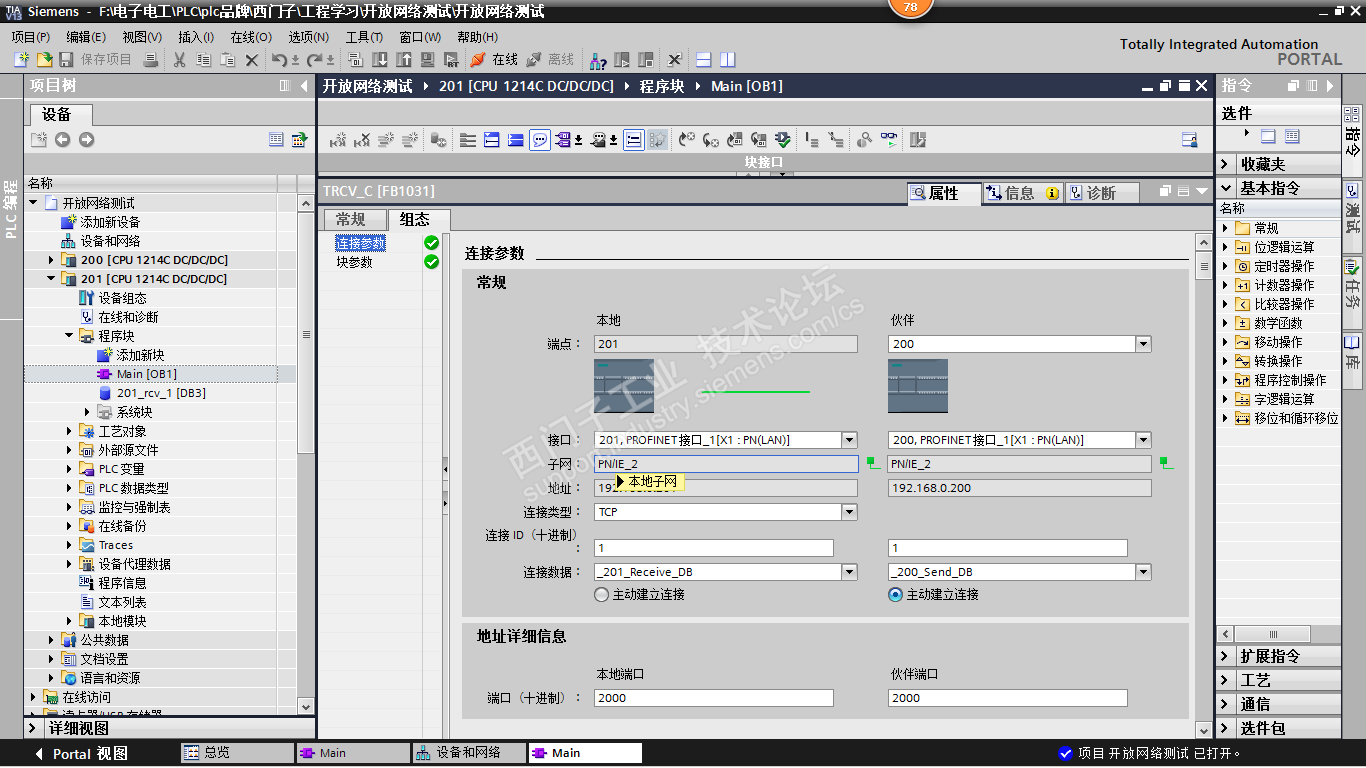
Task: Expand the 收藏夹 section in instructions panel
Action: point(1226,164)
